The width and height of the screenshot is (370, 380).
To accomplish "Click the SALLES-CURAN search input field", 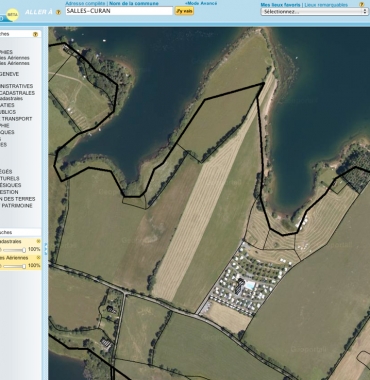I will point(119,11).
